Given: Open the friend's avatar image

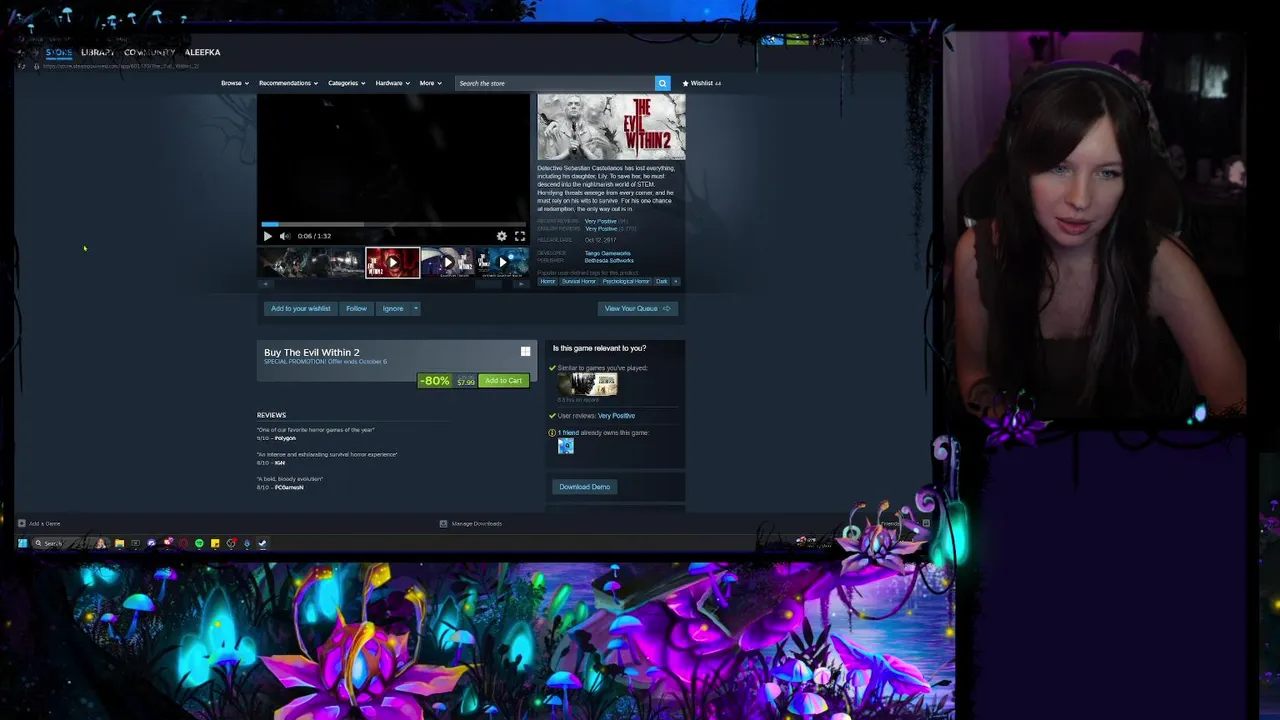Looking at the screenshot, I should click(x=566, y=447).
